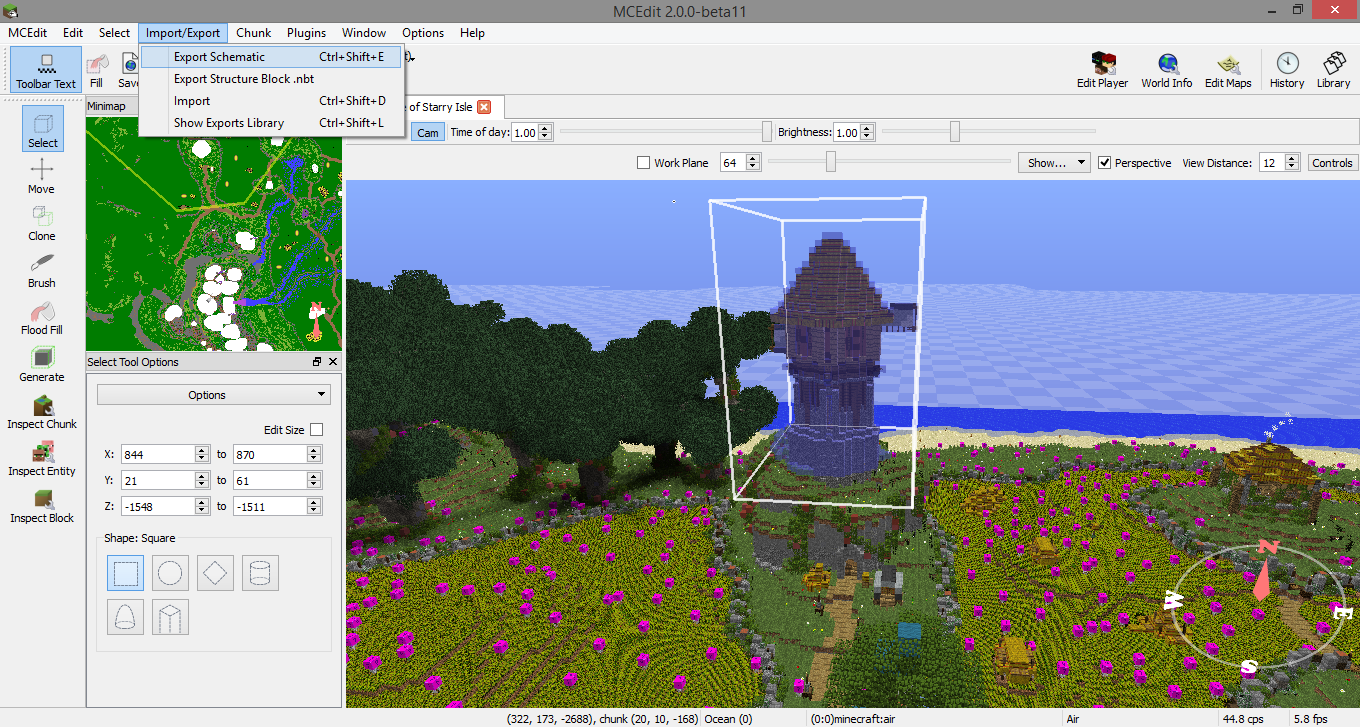Open the Generate tool
1360x727 pixels.
click(x=42, y=364)
